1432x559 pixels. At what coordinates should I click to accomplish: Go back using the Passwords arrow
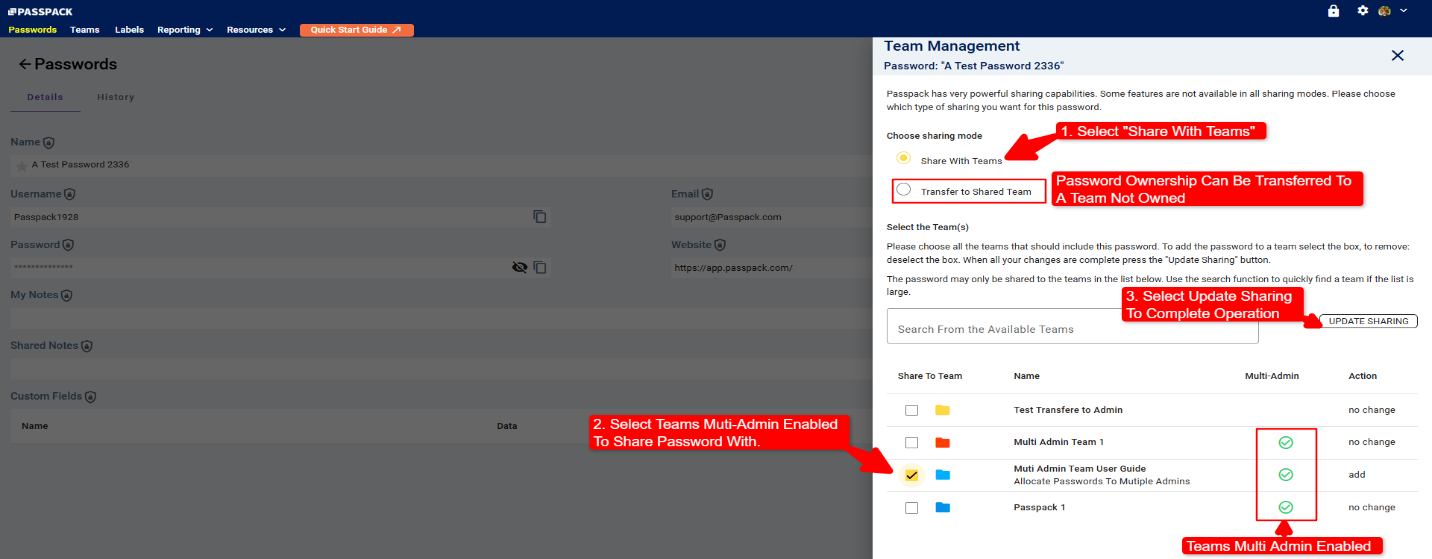(25, 64)
